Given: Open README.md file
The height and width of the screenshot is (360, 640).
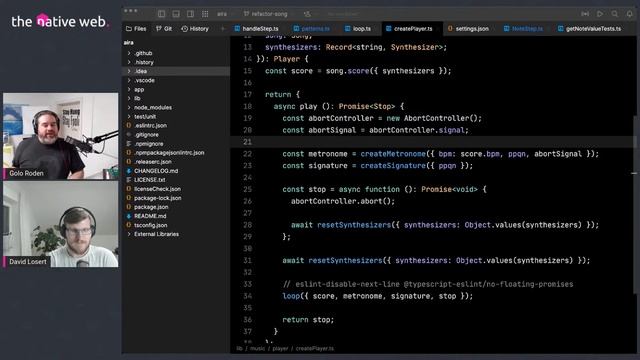Looking at the screenshot, I should 150,216.
